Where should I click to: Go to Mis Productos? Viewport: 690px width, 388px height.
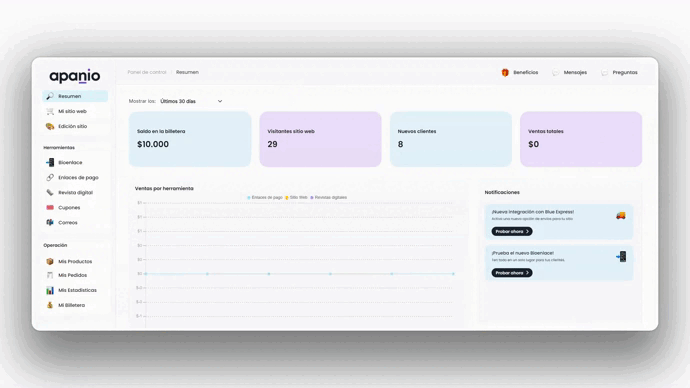click(x=75, y=261)
